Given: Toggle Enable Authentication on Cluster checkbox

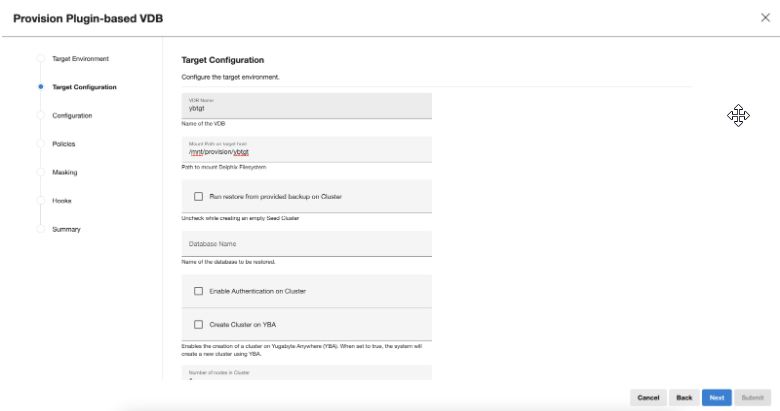Looking at the screenshot, I should coord(198,291).
